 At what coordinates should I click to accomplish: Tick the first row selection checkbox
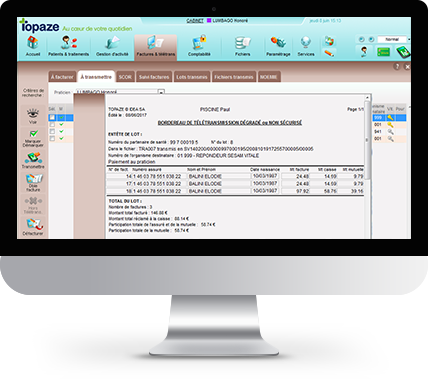[52, 117]
